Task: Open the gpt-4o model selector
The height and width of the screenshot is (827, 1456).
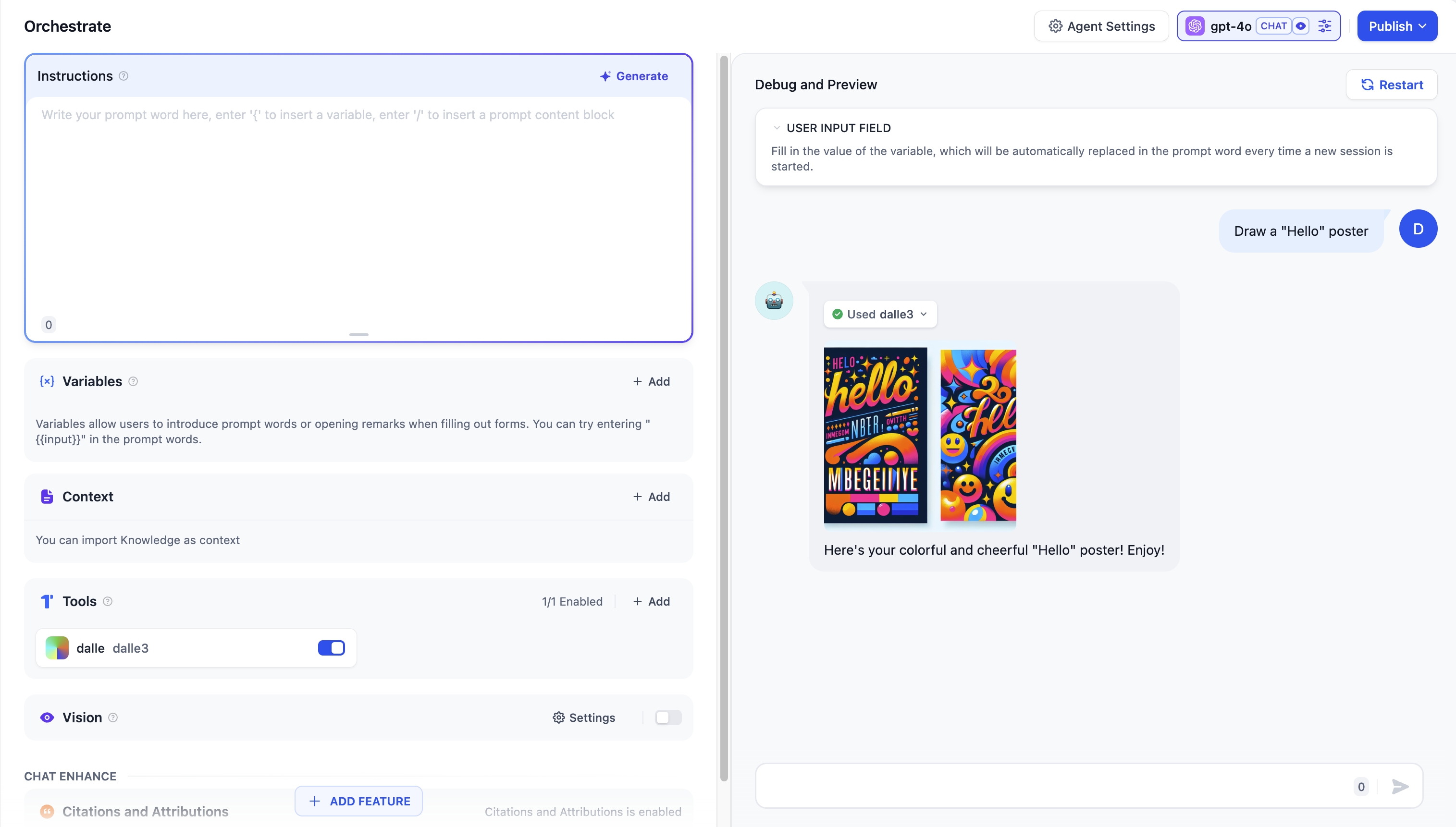Action: [x=1230, y=26]
